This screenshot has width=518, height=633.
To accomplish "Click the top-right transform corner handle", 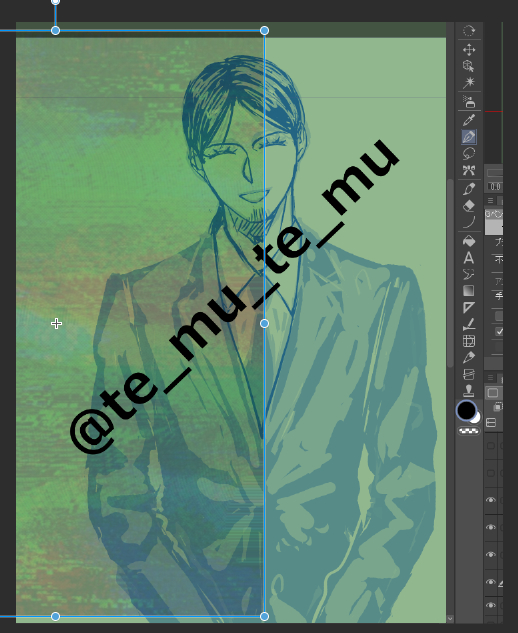I will (x=264, y=31).
